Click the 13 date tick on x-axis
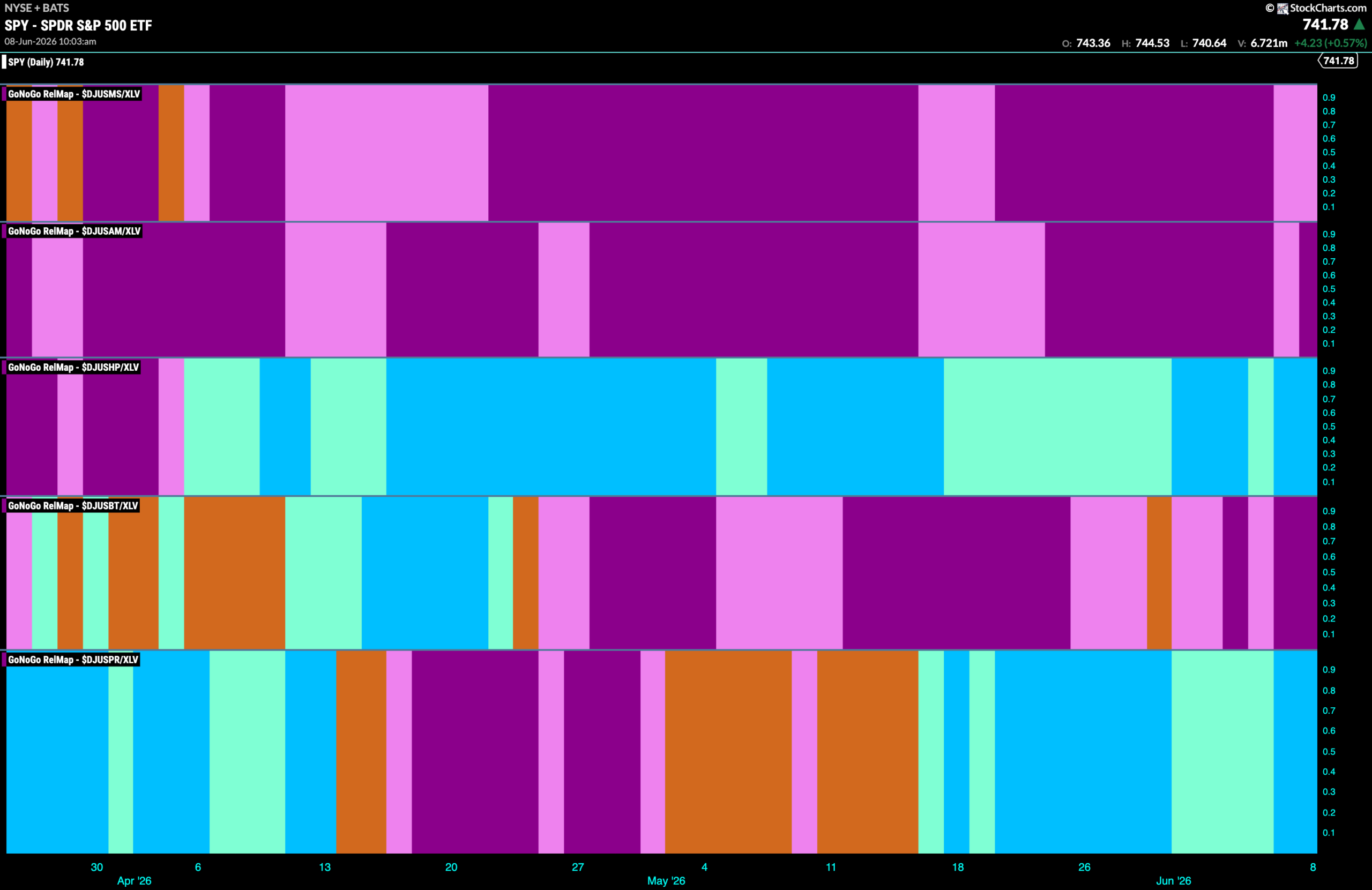Viewport: 1372px width, 890px height. point(325,867)
